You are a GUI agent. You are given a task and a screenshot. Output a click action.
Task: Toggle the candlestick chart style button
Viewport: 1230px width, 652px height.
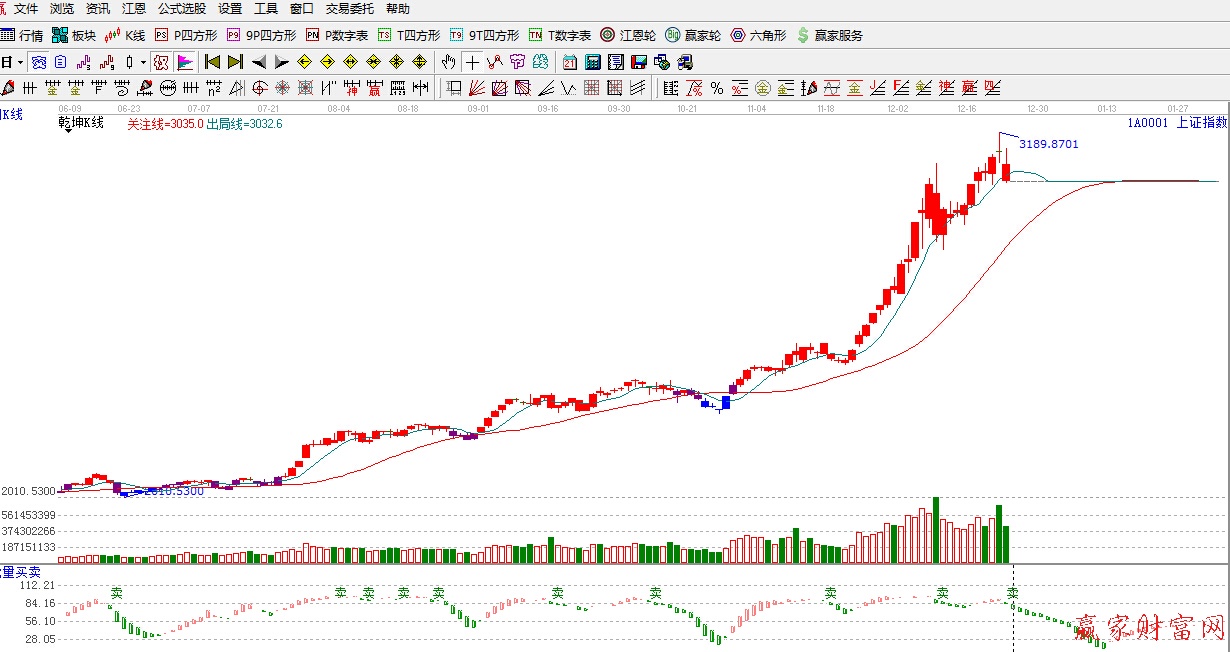click(x=128, y=62)
